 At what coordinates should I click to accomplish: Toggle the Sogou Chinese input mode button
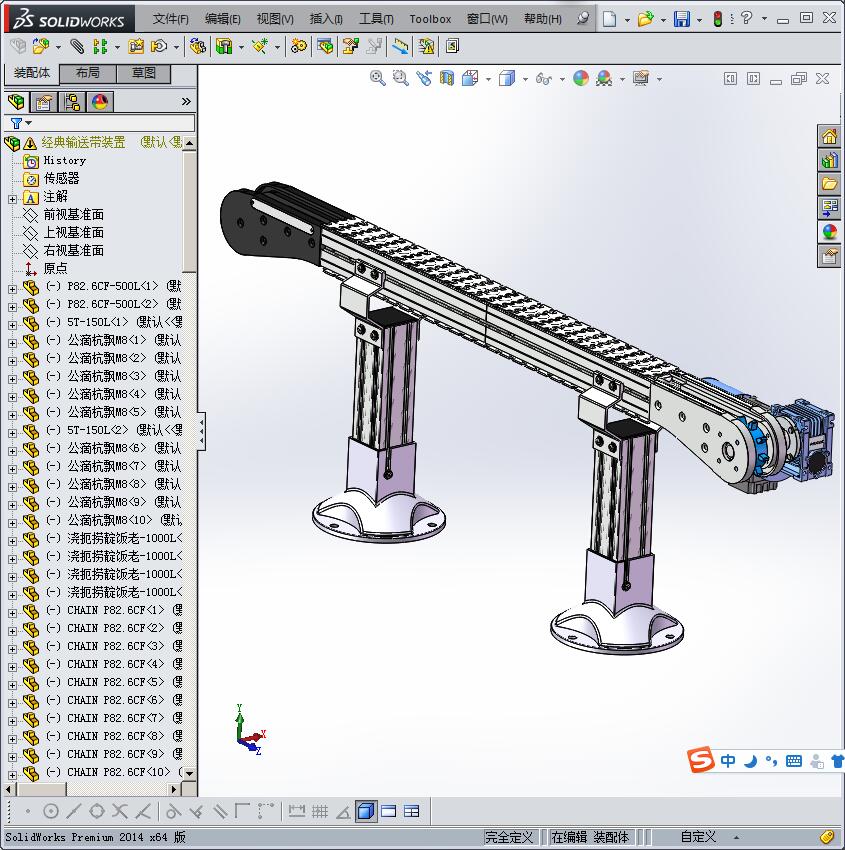(x=728, y=761)
